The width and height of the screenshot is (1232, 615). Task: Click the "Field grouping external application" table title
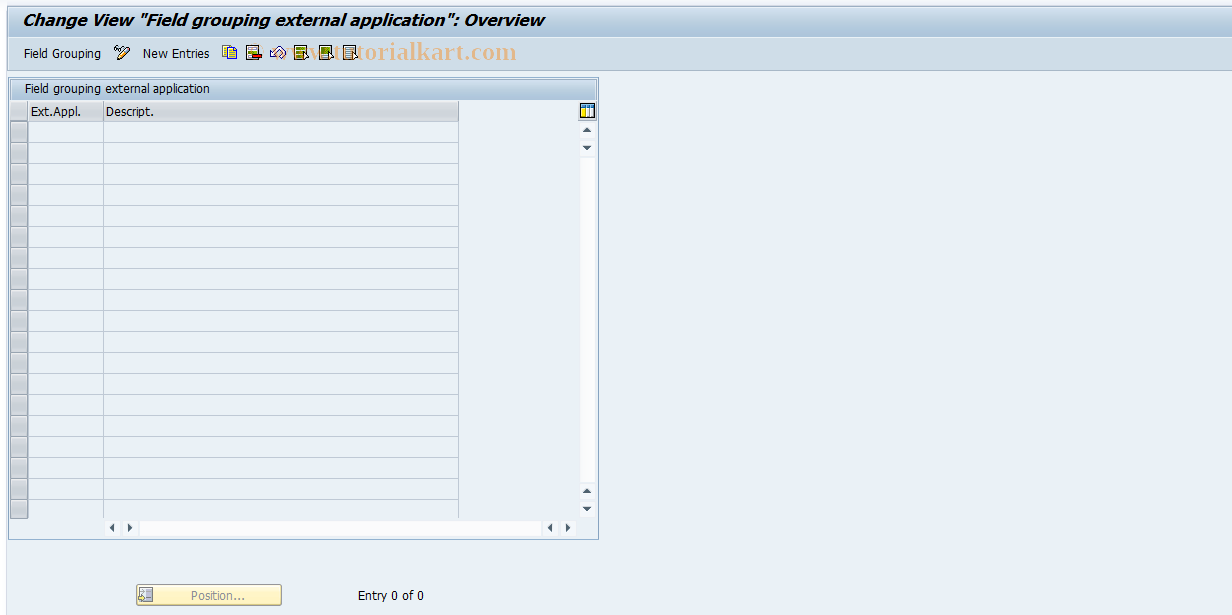click(117, 89)
